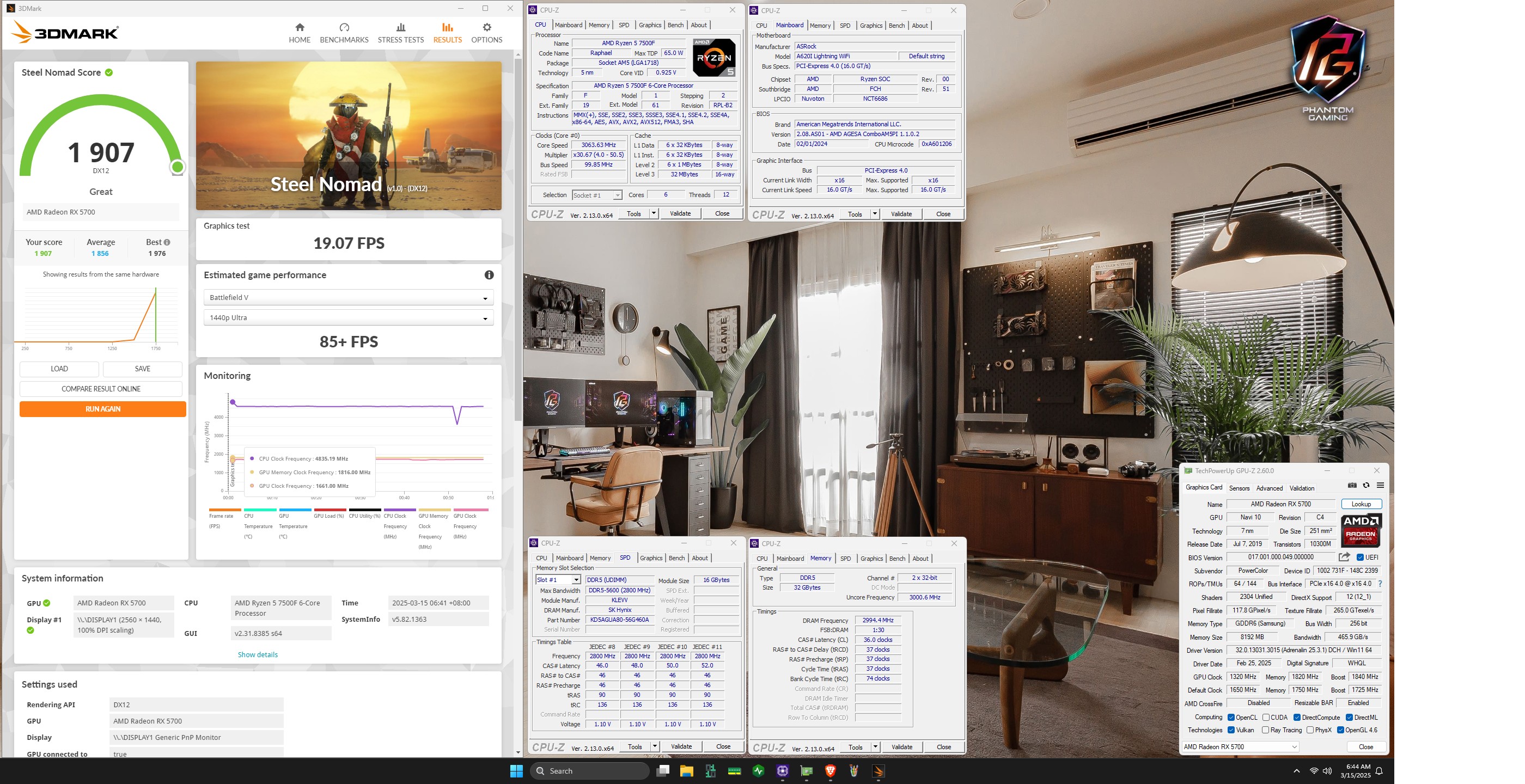Open the Windows Start menu

coord(516,770)
